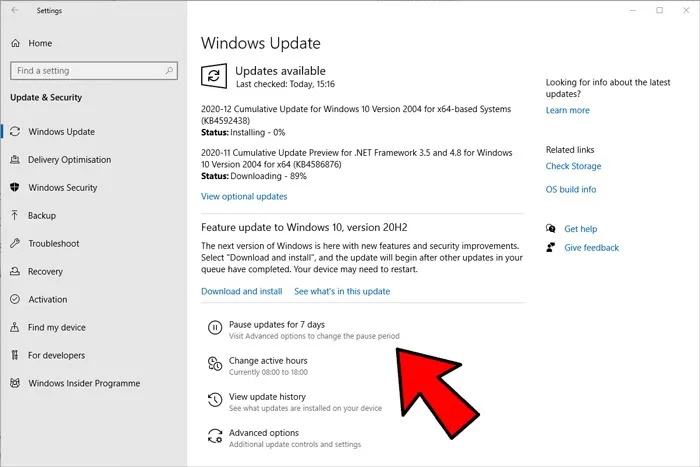Click View optional updates link
700x467 pixels.
point(244,197)
